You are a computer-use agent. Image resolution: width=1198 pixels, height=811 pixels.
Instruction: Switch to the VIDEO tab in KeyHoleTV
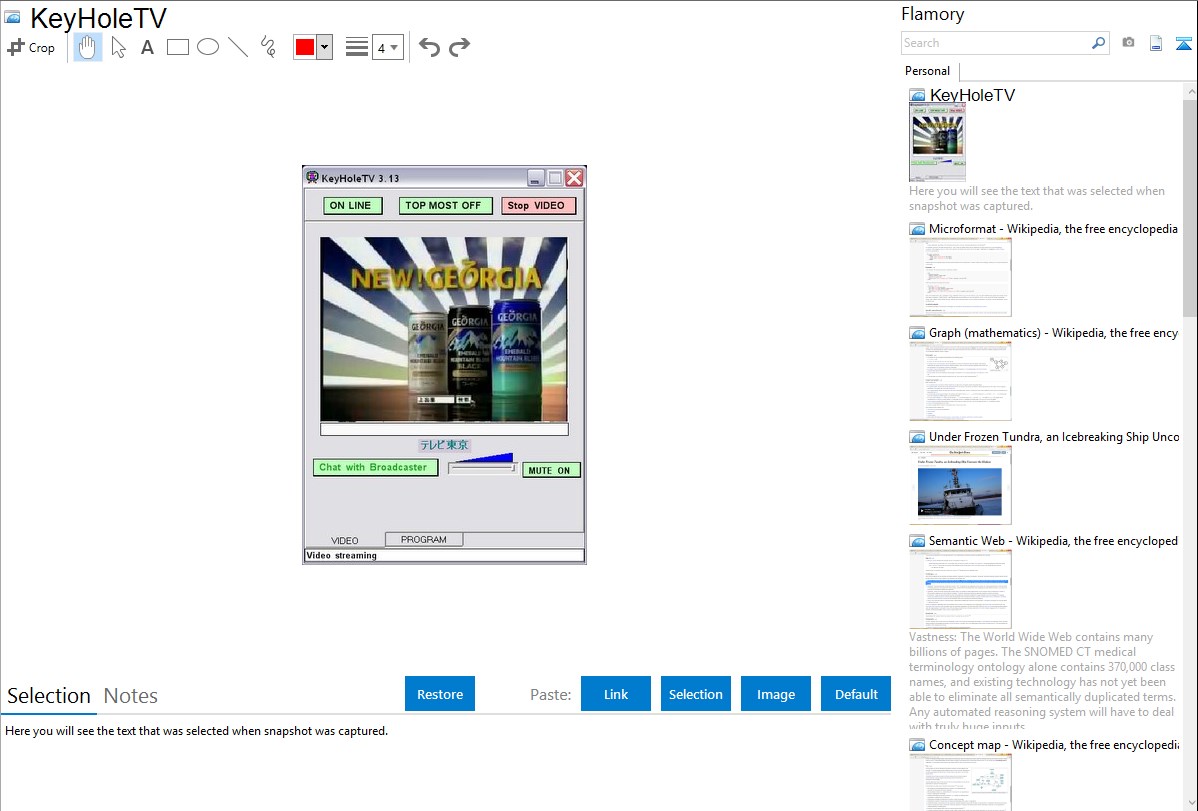tap(345, 540)
